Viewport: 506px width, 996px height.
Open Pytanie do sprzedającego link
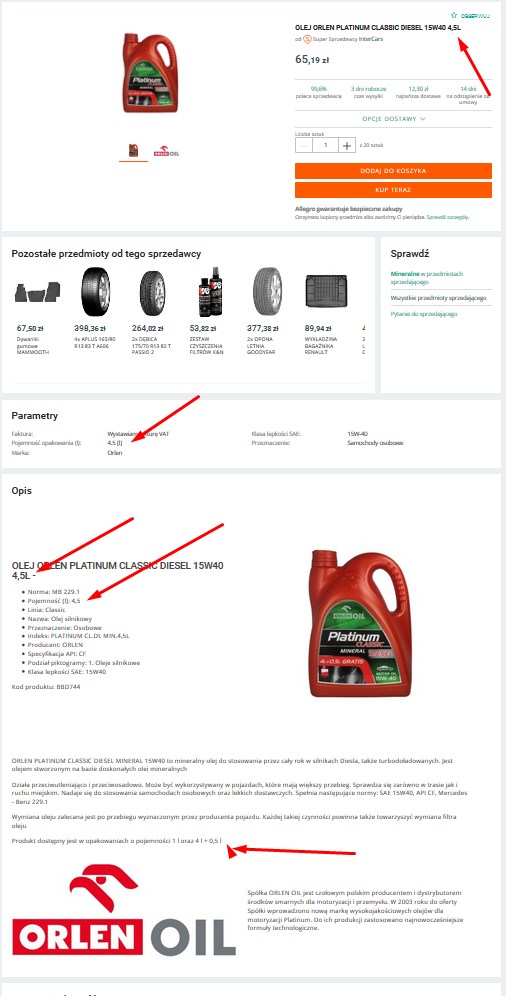(424, 314)
